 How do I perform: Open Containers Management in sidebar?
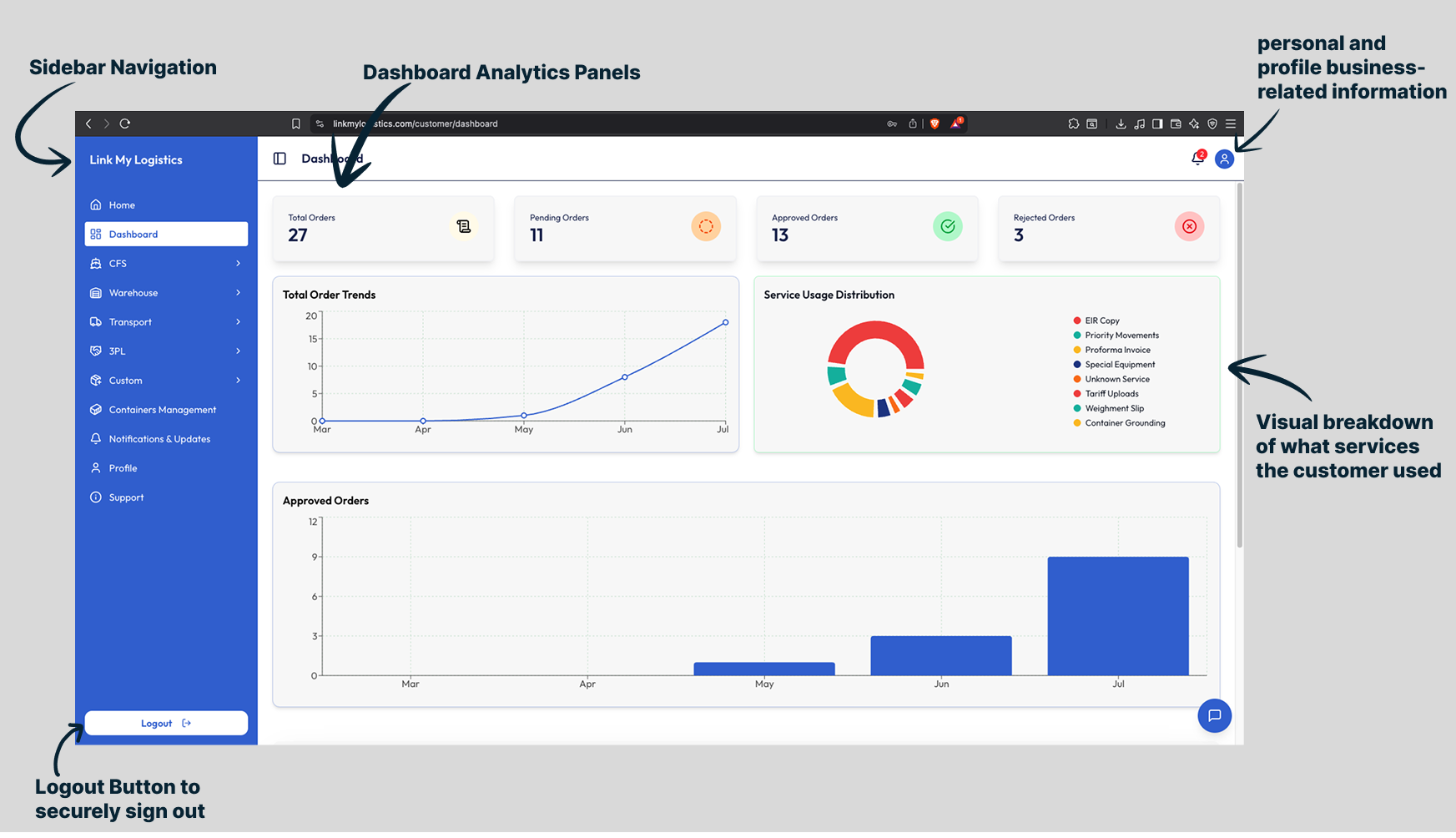pos(162,410)
